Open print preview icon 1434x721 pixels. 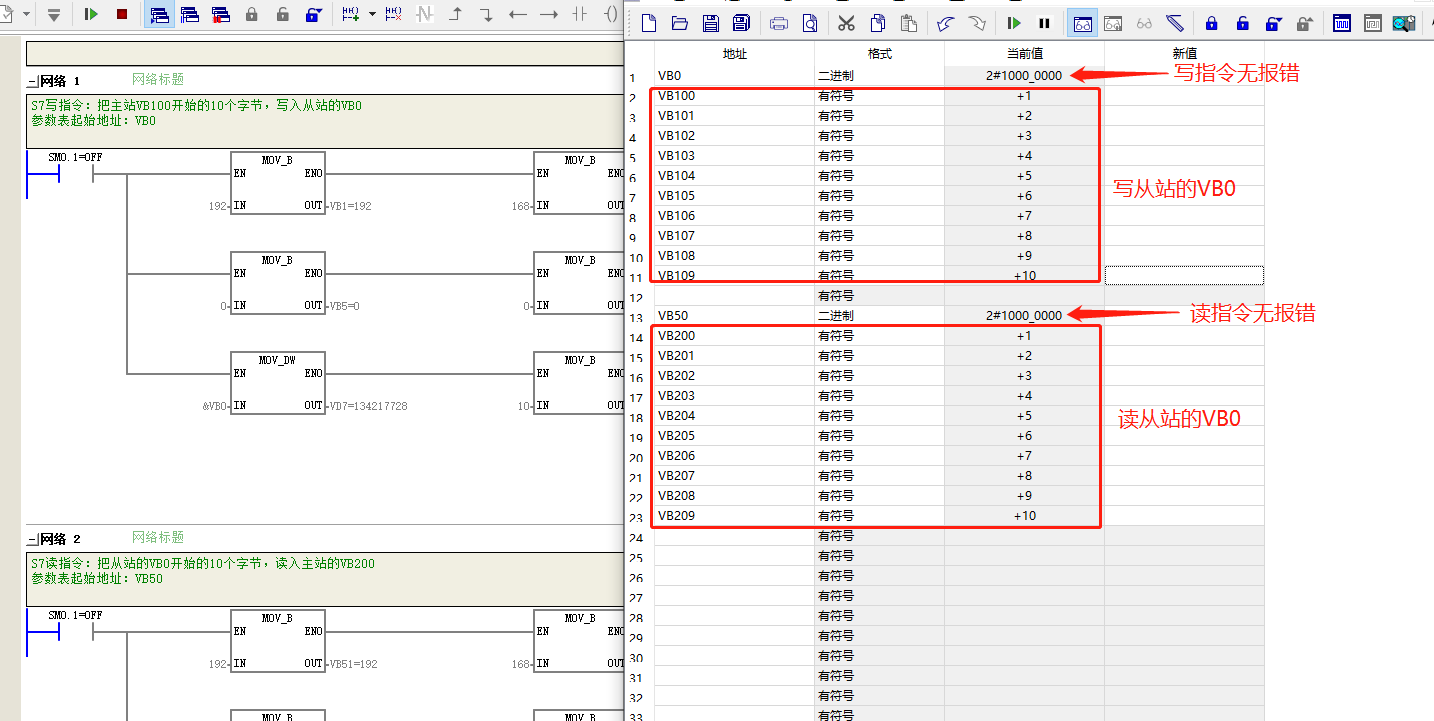810,23
